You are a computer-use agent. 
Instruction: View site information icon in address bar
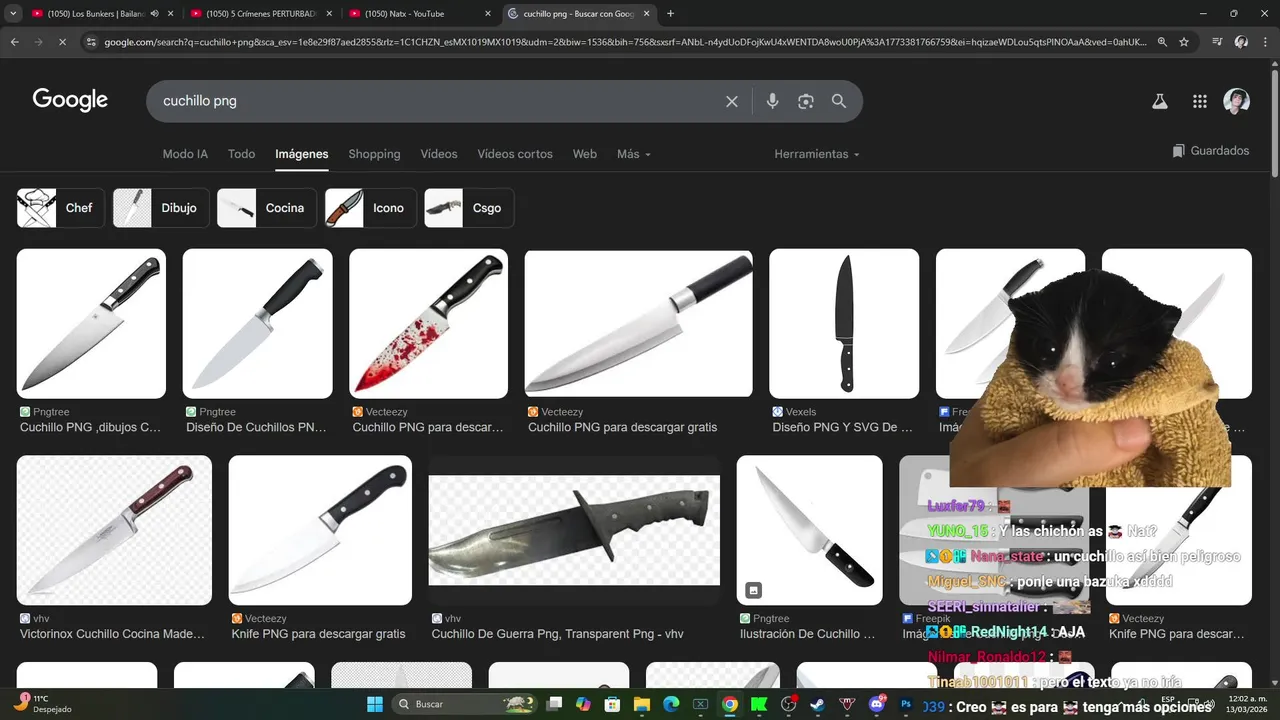(x=91, y=42)
